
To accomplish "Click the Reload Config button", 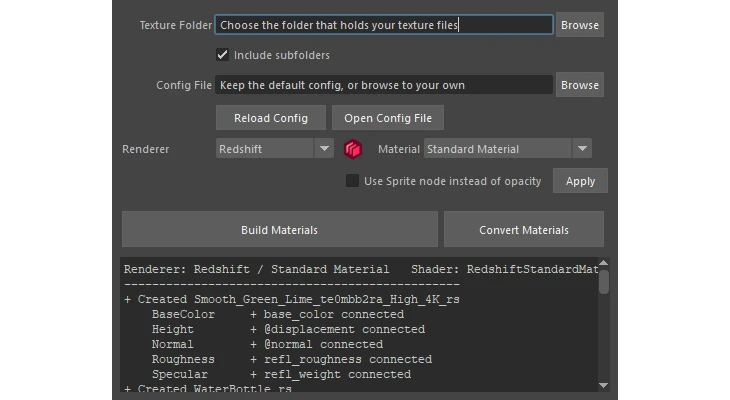I will pos(270,118).
